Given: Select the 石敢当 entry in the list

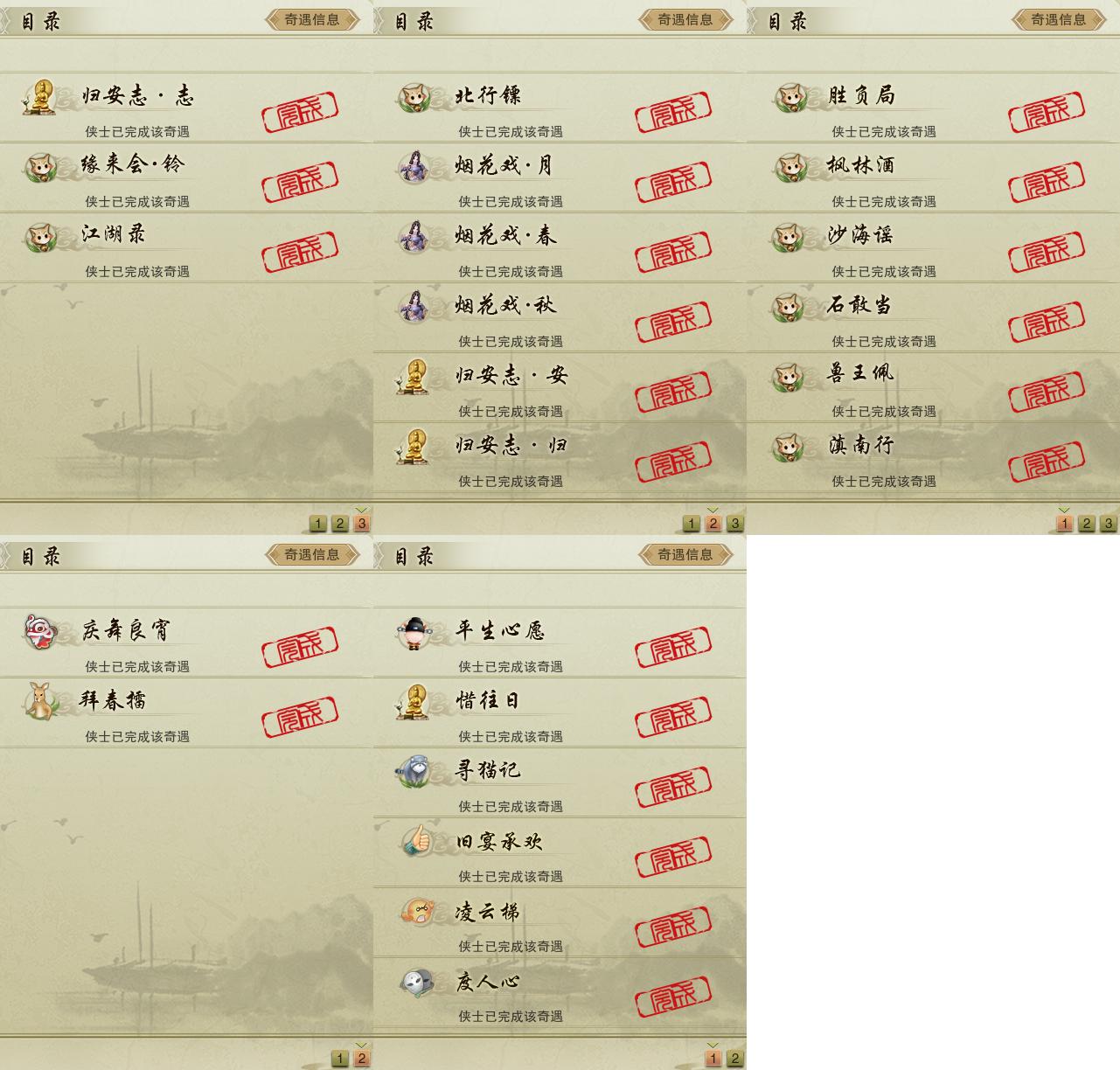Looking at the screenshot, I should pos(933,317).
